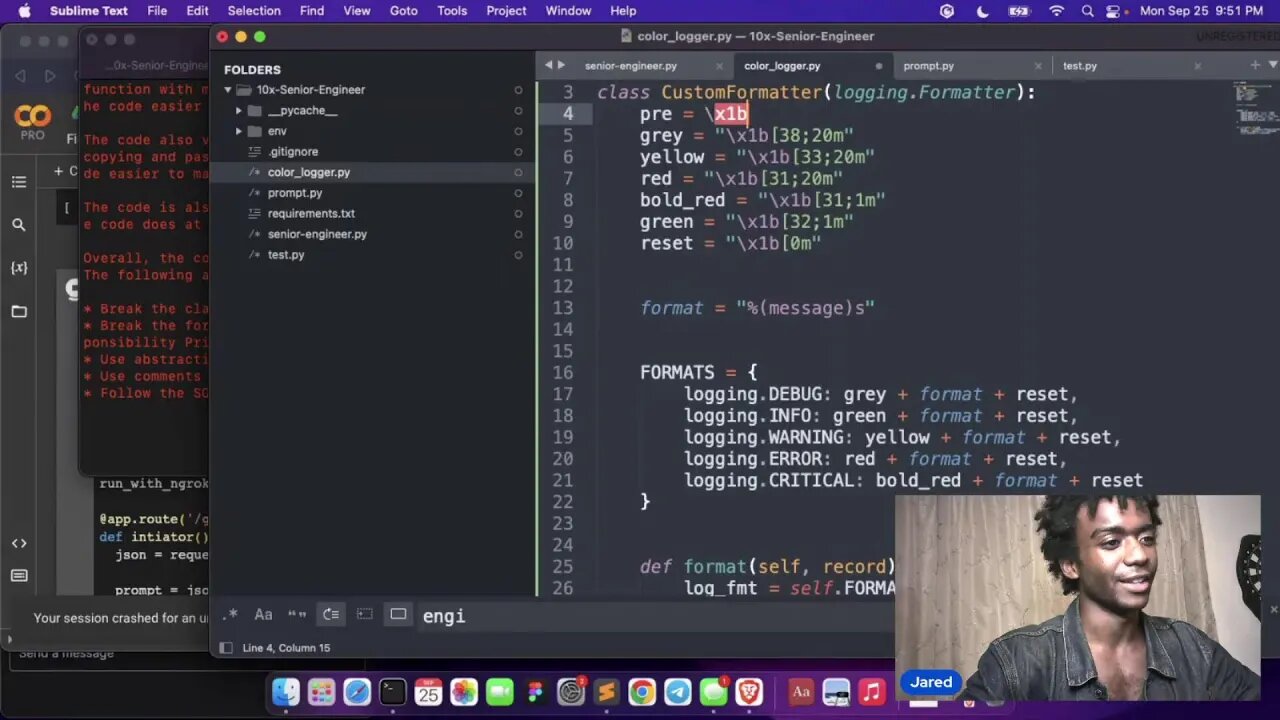Image resolution: width=1280 pixels, height=720 pixels.
Task: Open Figma from the dock
Action: pyautogui.click(x=535, y=692)
